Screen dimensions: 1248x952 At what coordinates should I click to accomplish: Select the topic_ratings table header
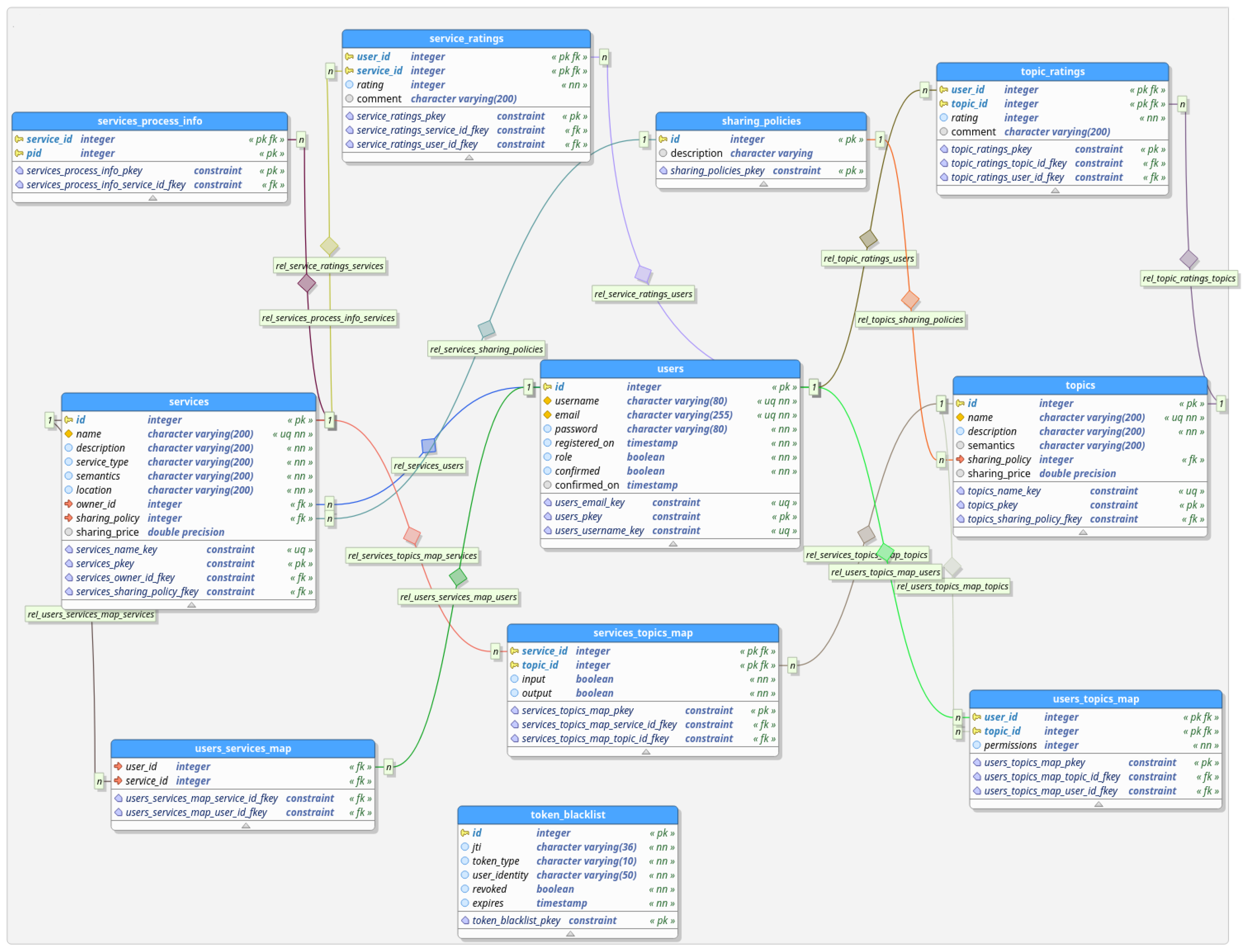click(1052, 72)
